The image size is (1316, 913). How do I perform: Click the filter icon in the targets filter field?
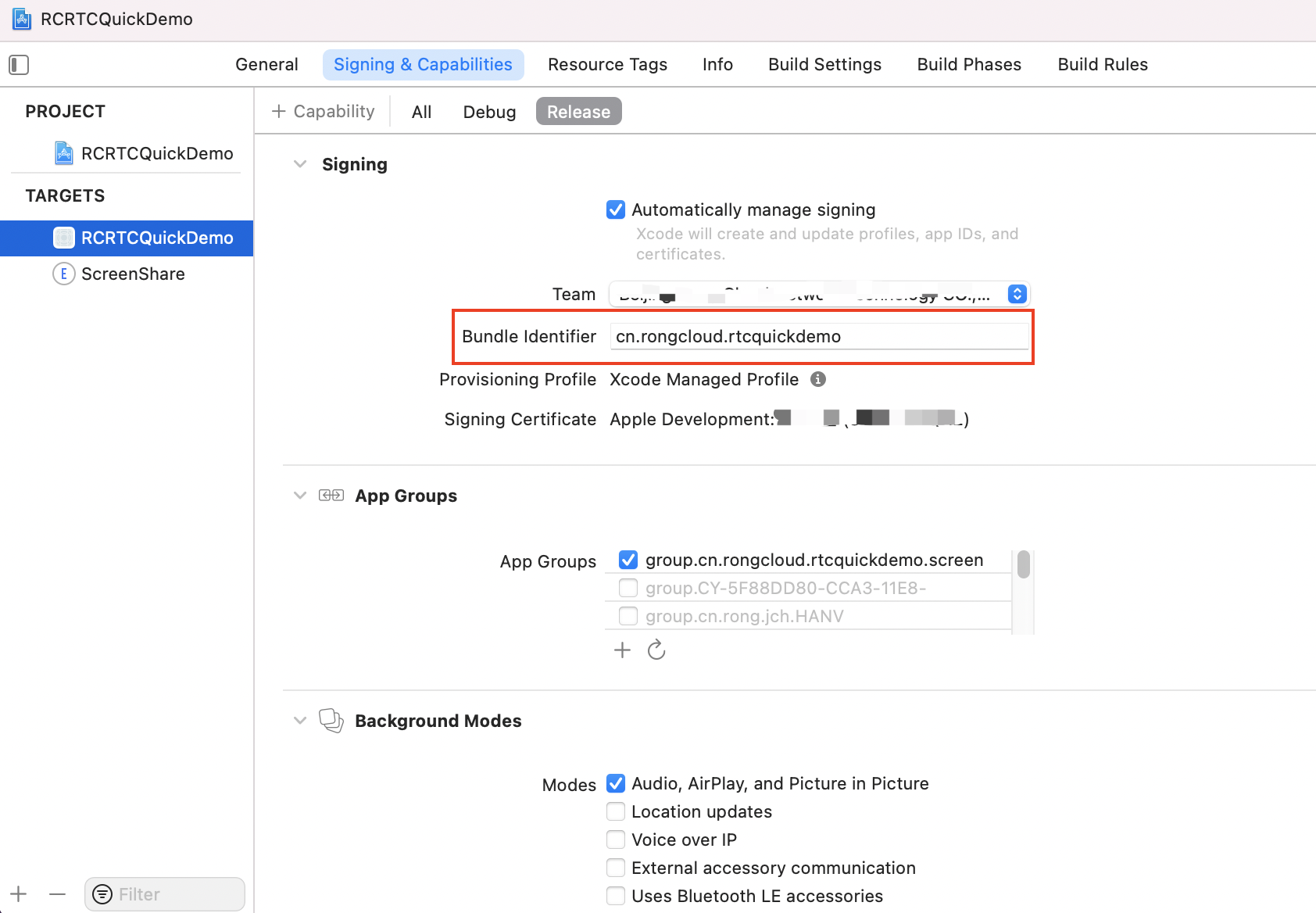pos(102,894)
